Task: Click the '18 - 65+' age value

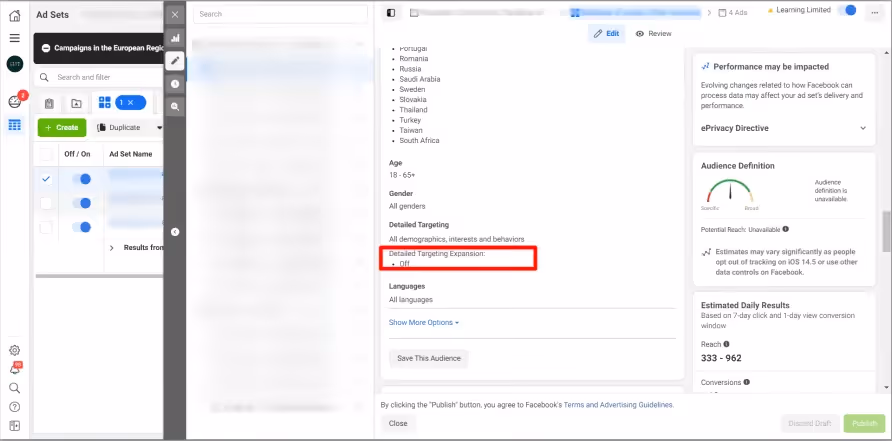Action: coord(402,175)
